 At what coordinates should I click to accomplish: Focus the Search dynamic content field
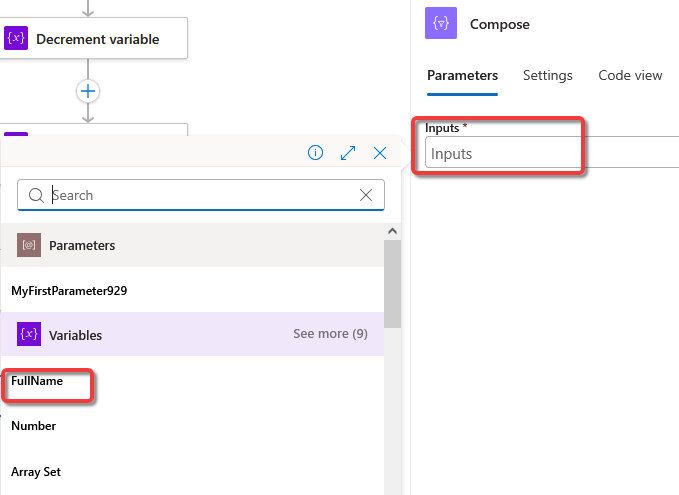point(201,195)
